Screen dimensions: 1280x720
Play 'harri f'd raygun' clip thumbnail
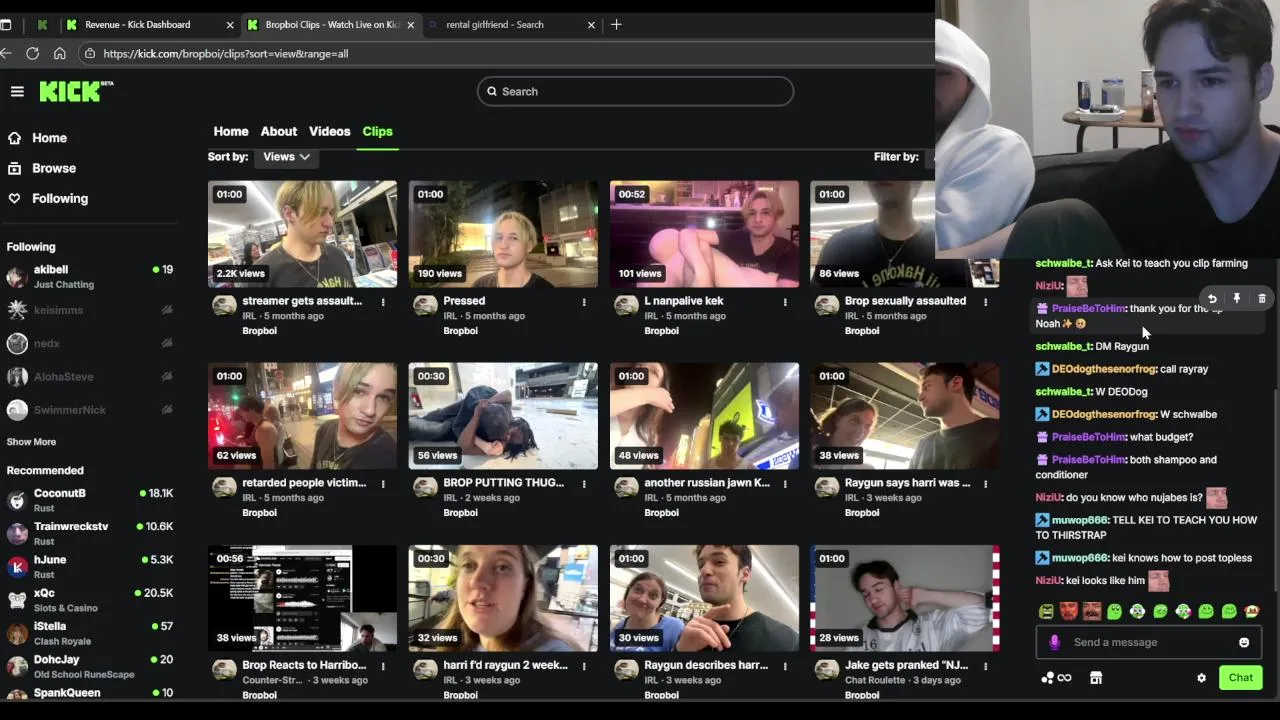pyautogui.click(x=503, y=598)
